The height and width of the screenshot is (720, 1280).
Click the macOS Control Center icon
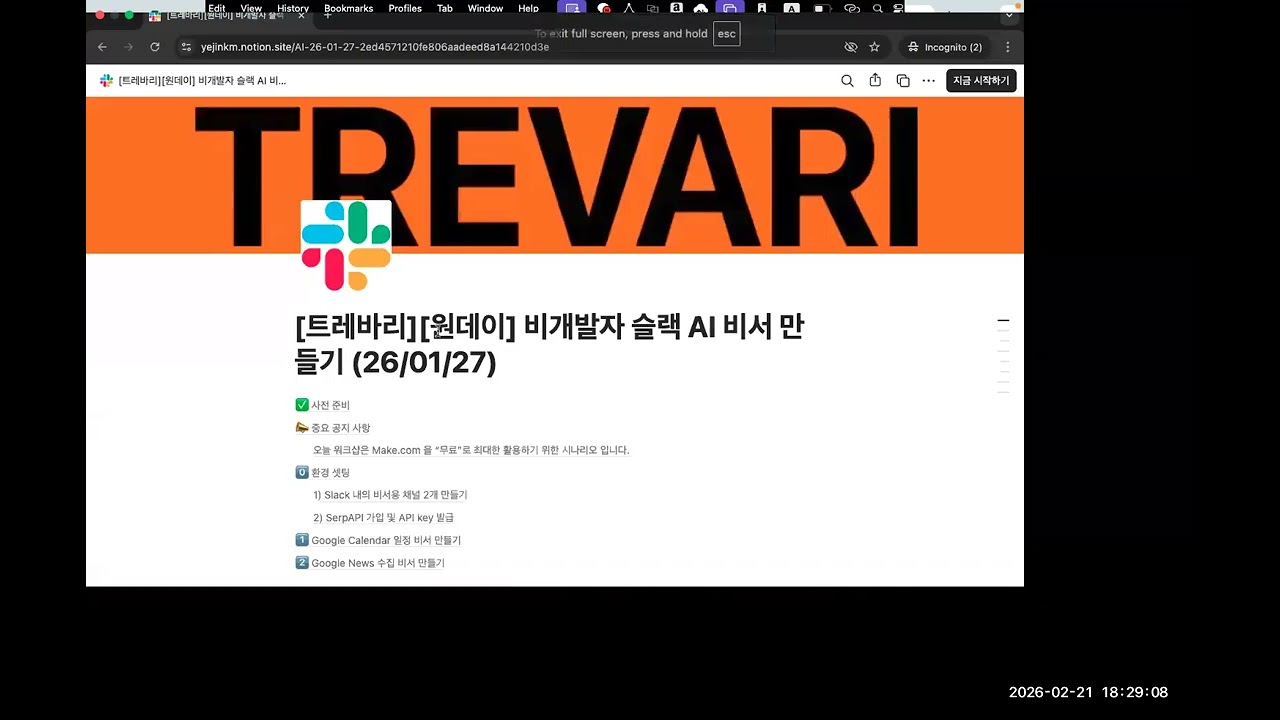(899, 8)
